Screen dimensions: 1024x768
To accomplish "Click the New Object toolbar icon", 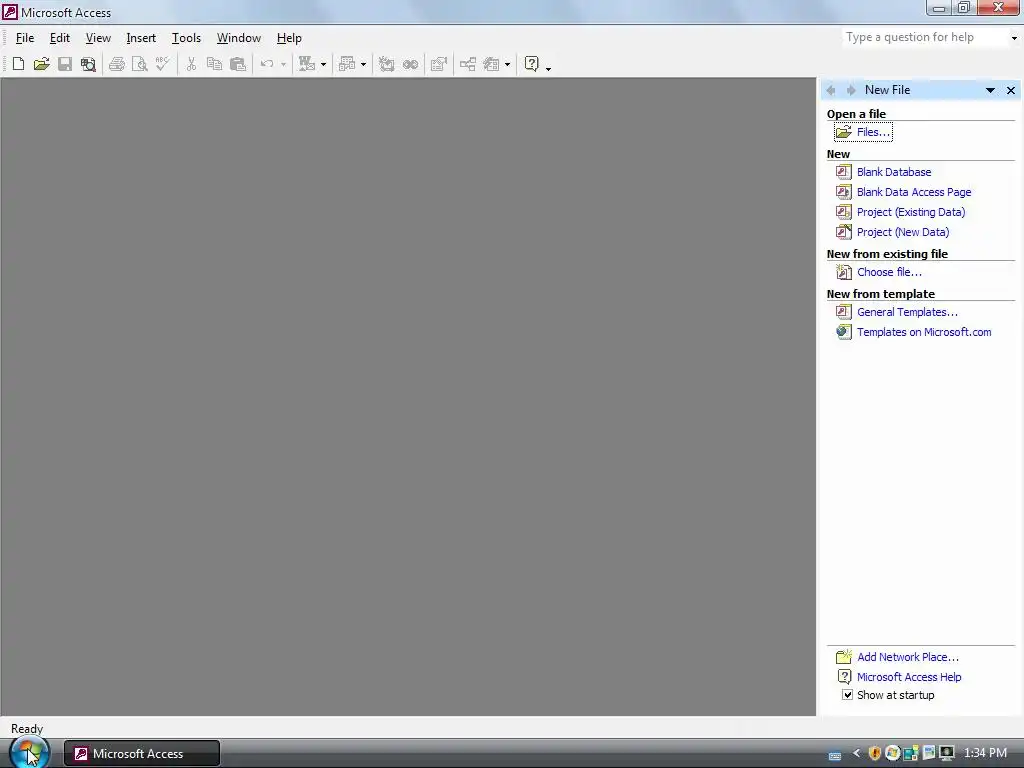I will [491, 64].
